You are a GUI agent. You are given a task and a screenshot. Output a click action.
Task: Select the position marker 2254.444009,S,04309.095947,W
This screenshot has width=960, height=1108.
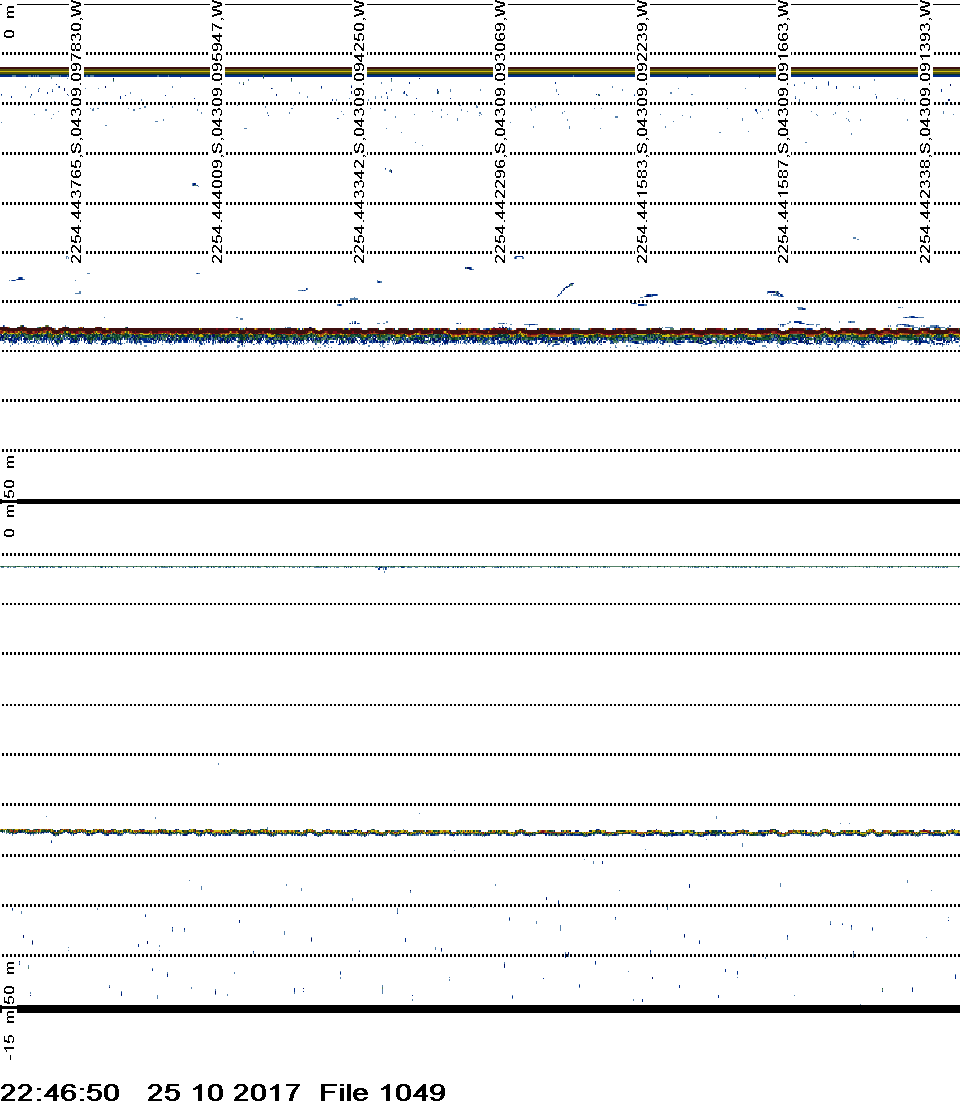pyautogui.click(x=218, y=132)
